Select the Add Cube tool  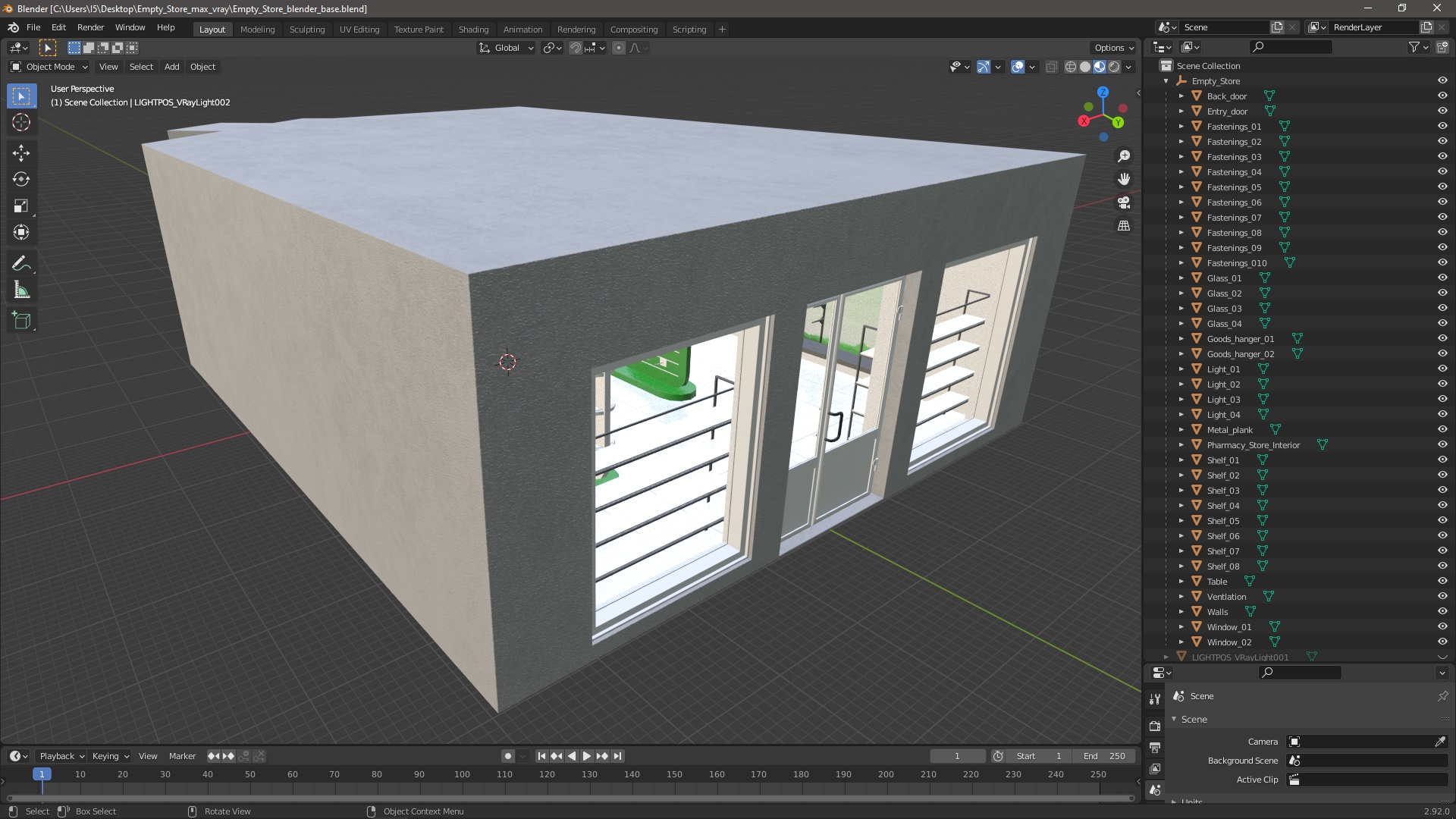(21, 321)
